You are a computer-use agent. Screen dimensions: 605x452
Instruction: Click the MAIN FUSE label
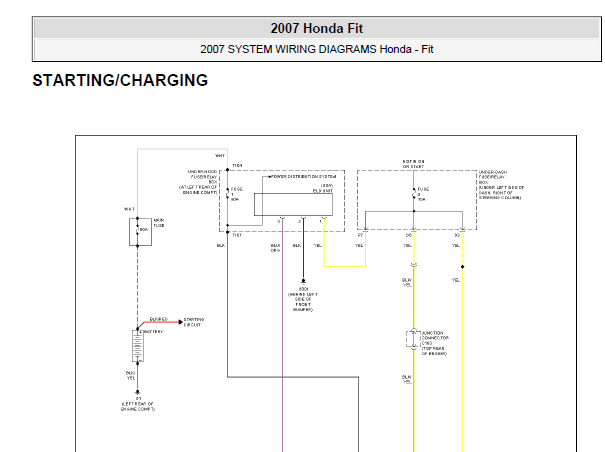click(159, 223)
